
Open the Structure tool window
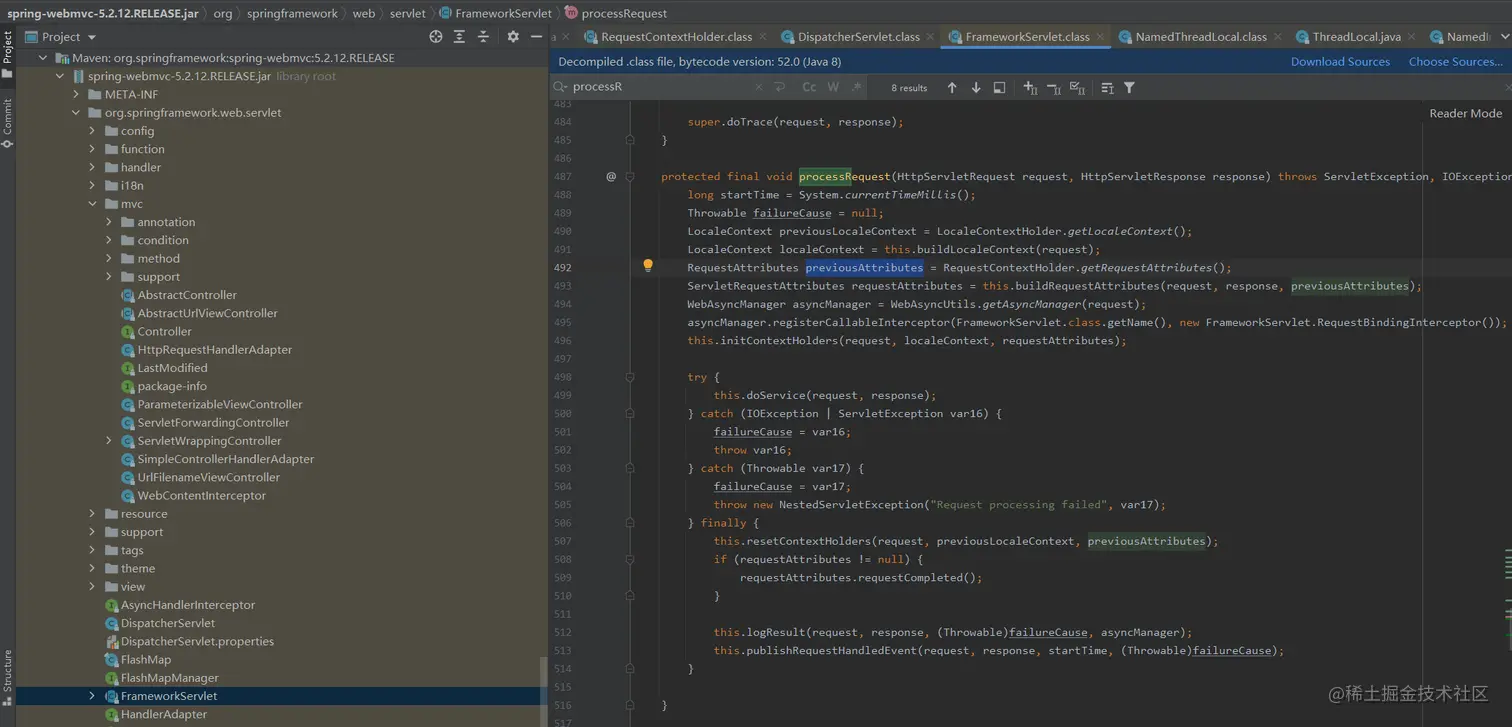pos(7,676)
